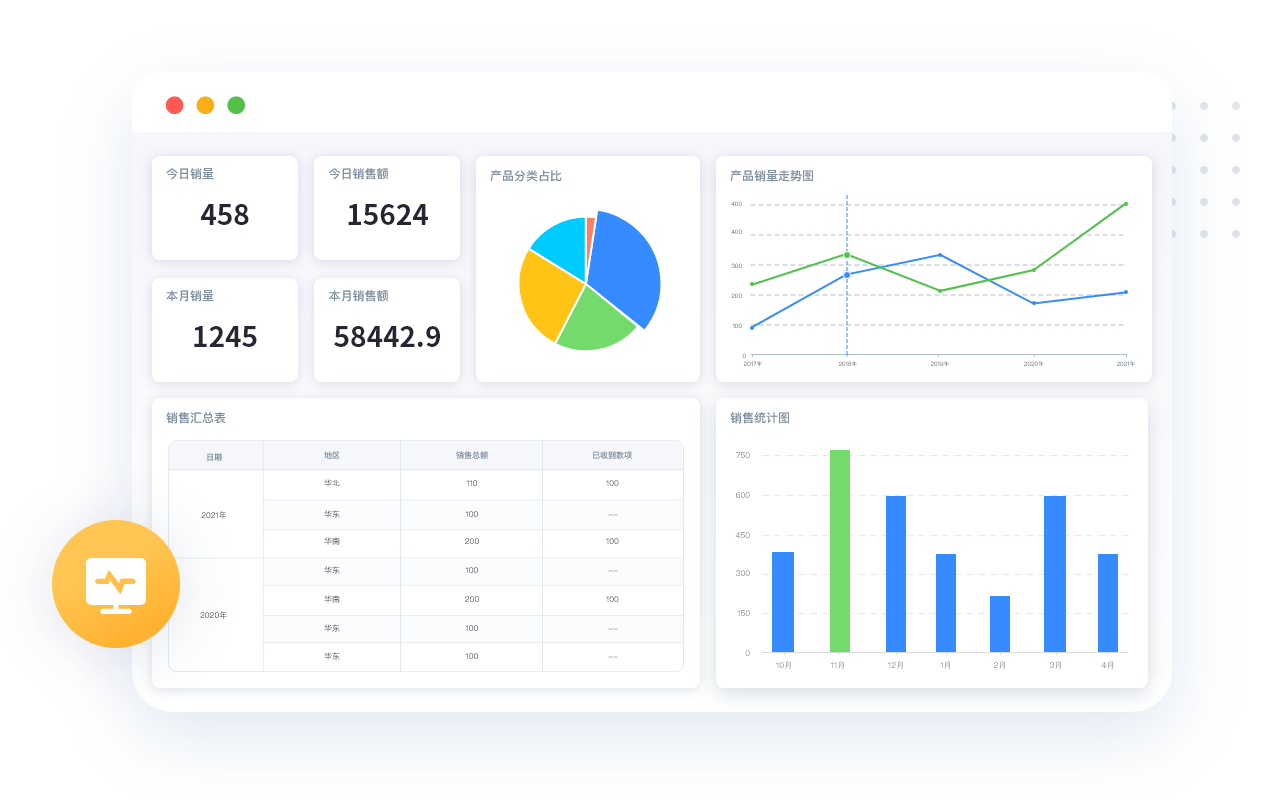Click the green line point at 2018年
This screenshot has width=1280, height=800.
click(x=847, y=255)
